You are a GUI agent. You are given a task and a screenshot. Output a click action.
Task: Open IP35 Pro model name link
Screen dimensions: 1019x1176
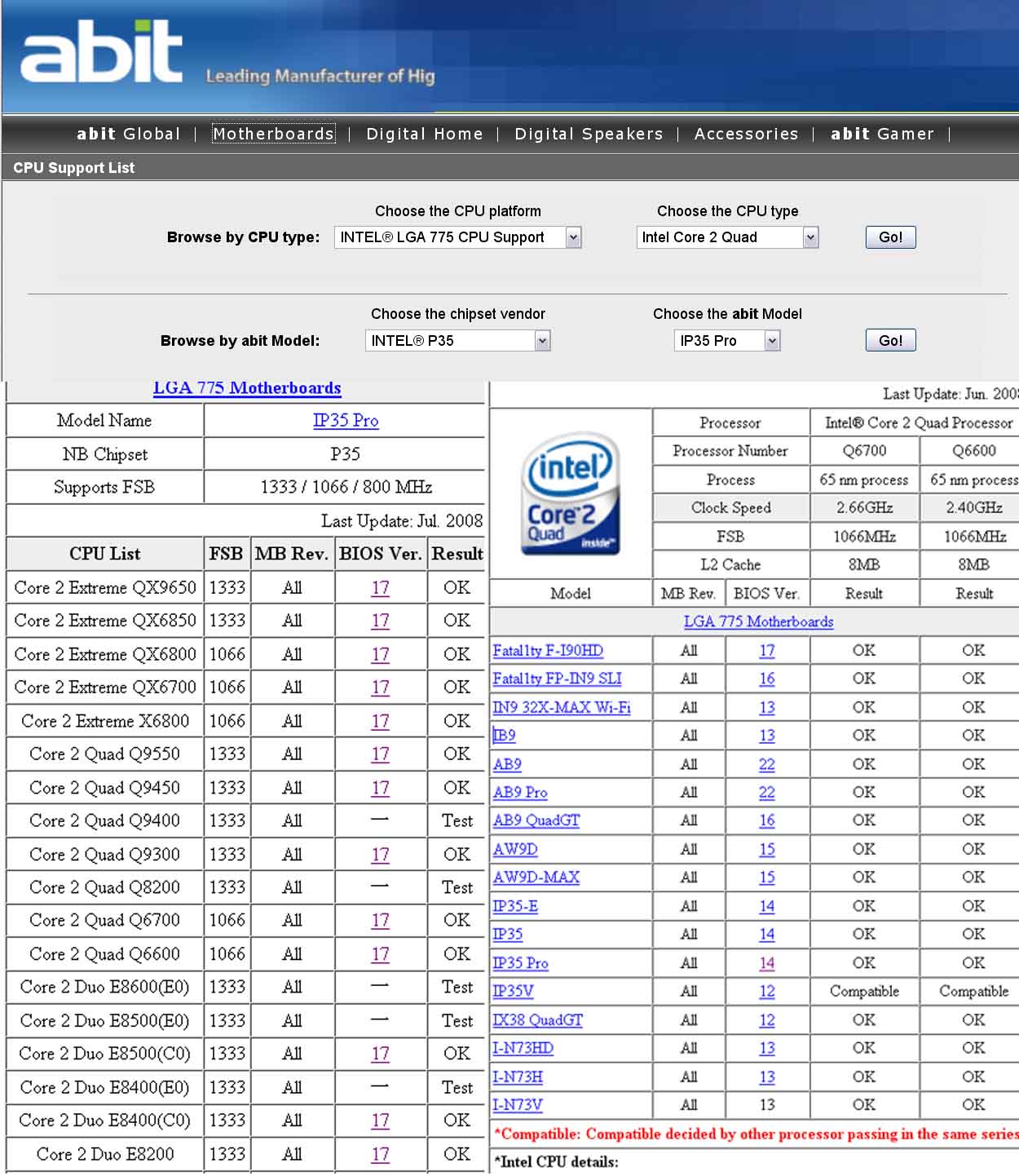[346, 421]
